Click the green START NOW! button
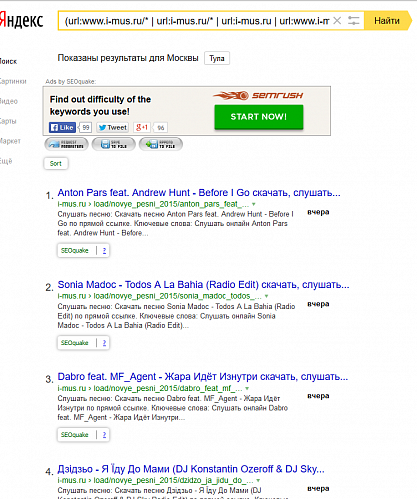Image resolution: width=417 pixels, height=499 pixels. (x=259, y=117)
